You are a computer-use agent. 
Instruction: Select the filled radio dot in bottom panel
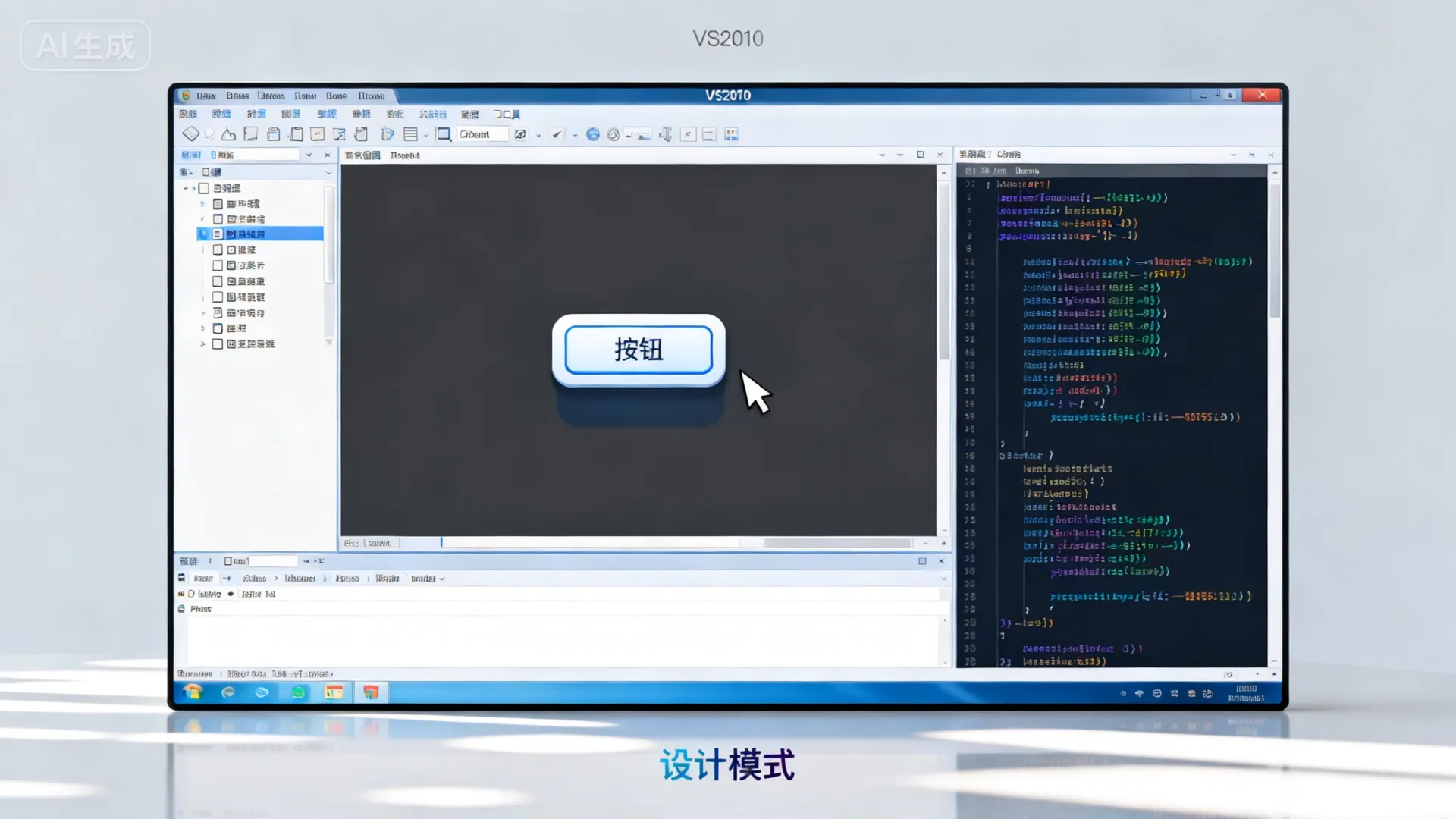[x=231, y=594]
